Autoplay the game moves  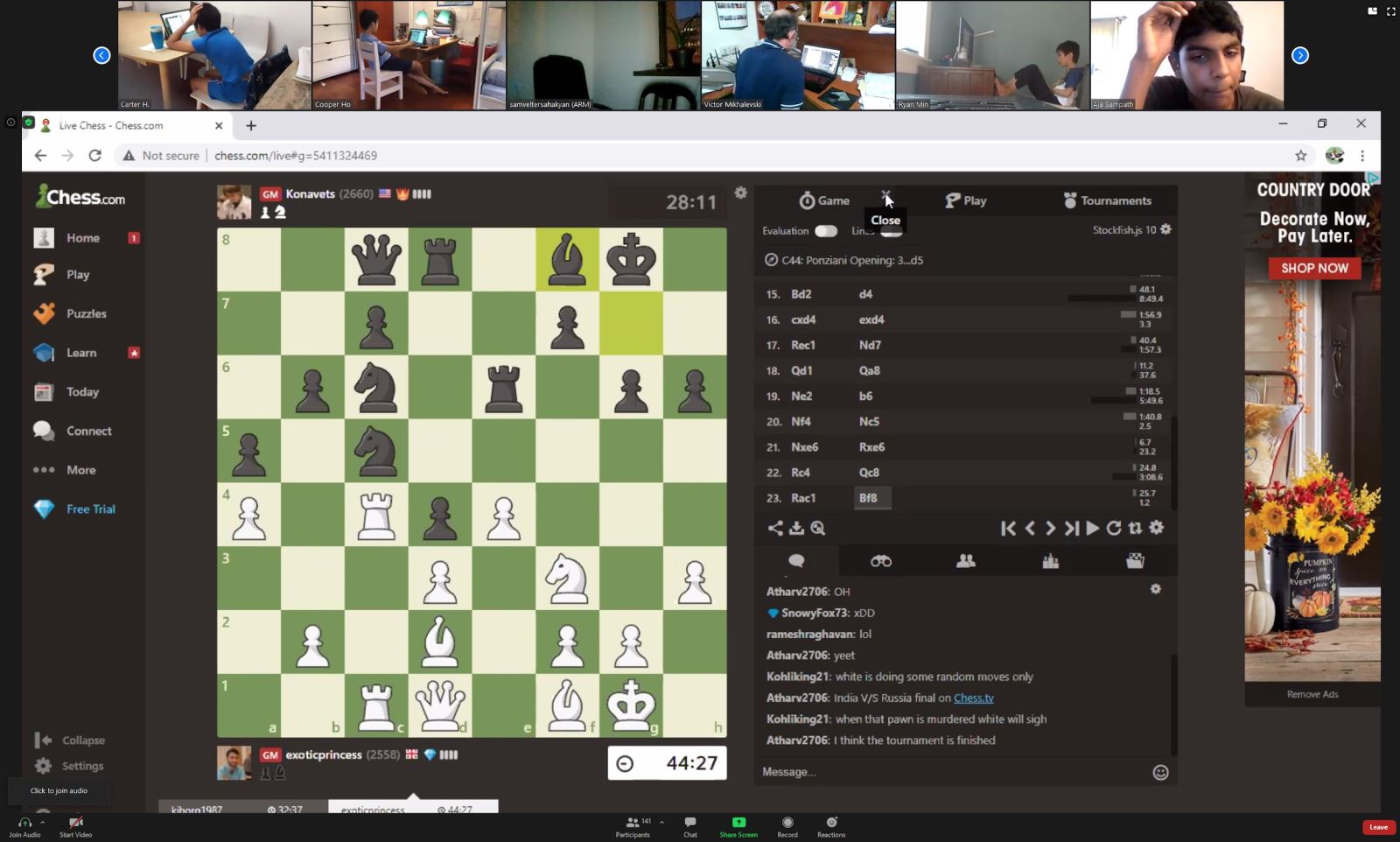pyautogui.click(x=1093, y=528)
